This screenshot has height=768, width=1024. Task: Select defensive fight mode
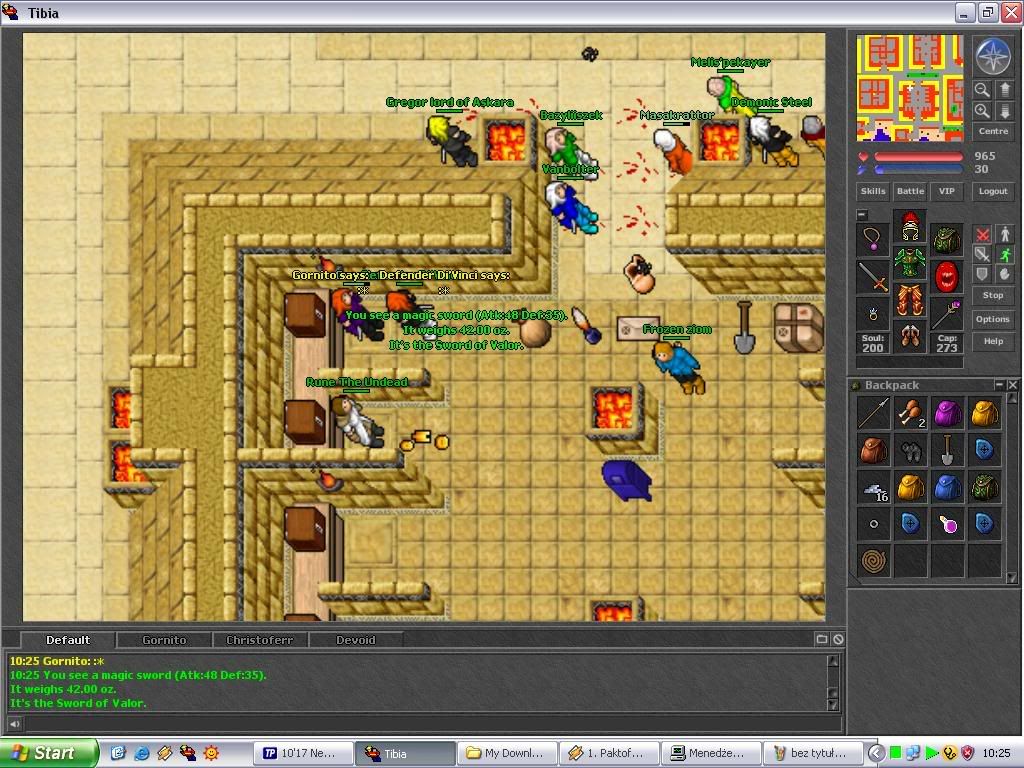(x=982, y=274)
